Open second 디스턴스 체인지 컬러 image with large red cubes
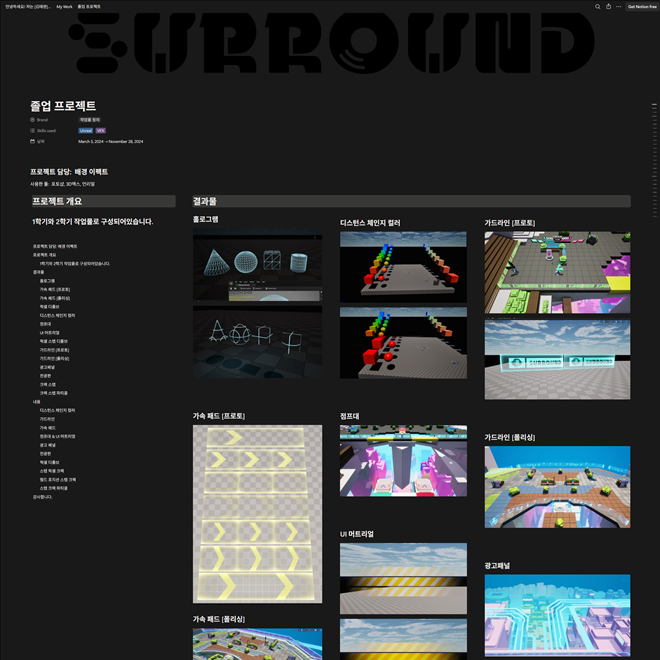This screenshot has width=660, height=660. click(403, 343)
